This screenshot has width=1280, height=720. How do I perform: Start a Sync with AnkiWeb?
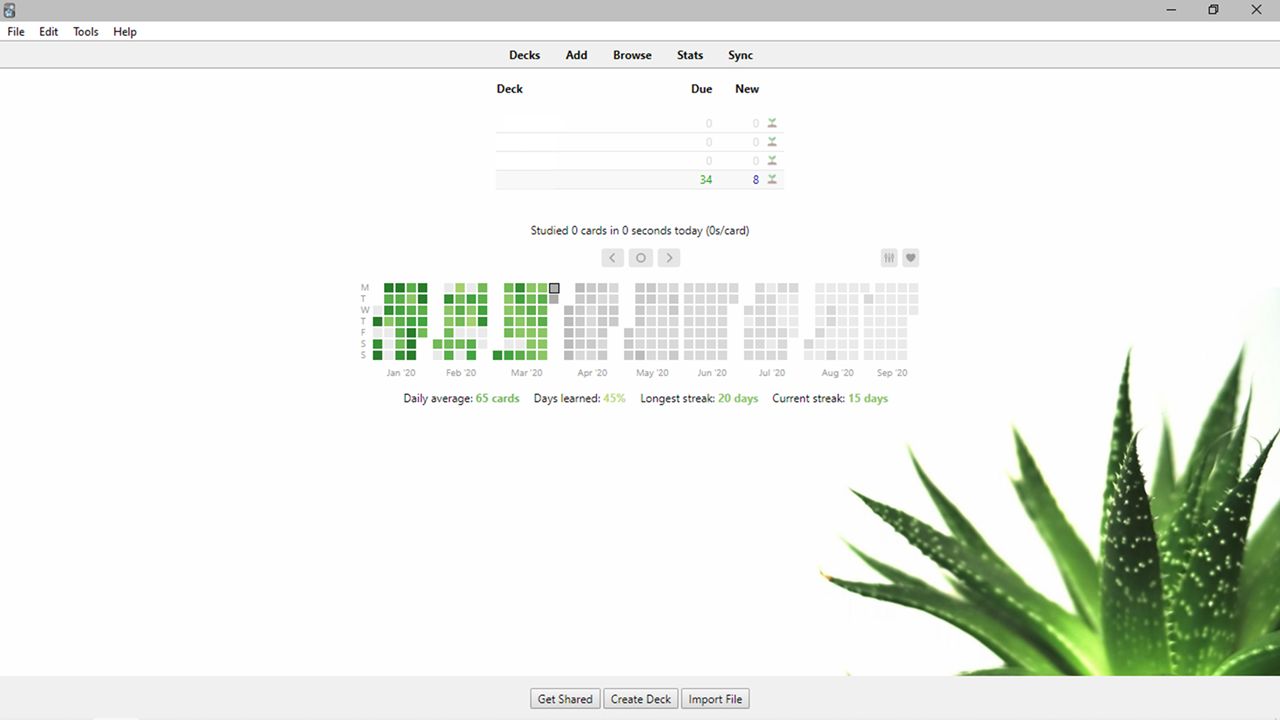740,55
